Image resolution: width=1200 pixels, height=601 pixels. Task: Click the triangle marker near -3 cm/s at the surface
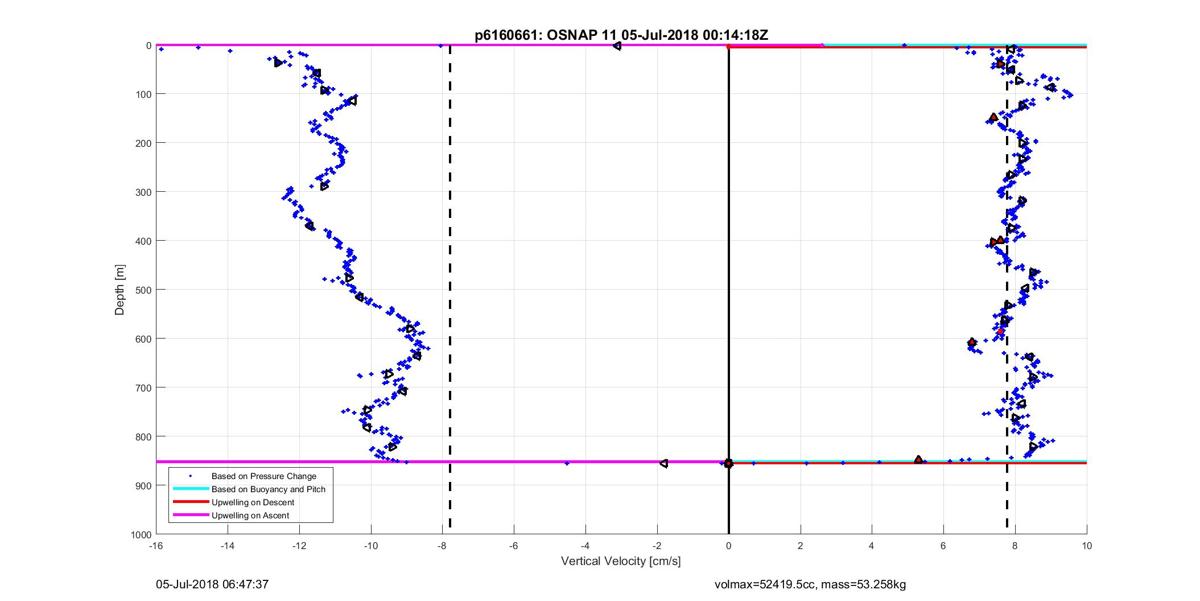coord(617,45)
